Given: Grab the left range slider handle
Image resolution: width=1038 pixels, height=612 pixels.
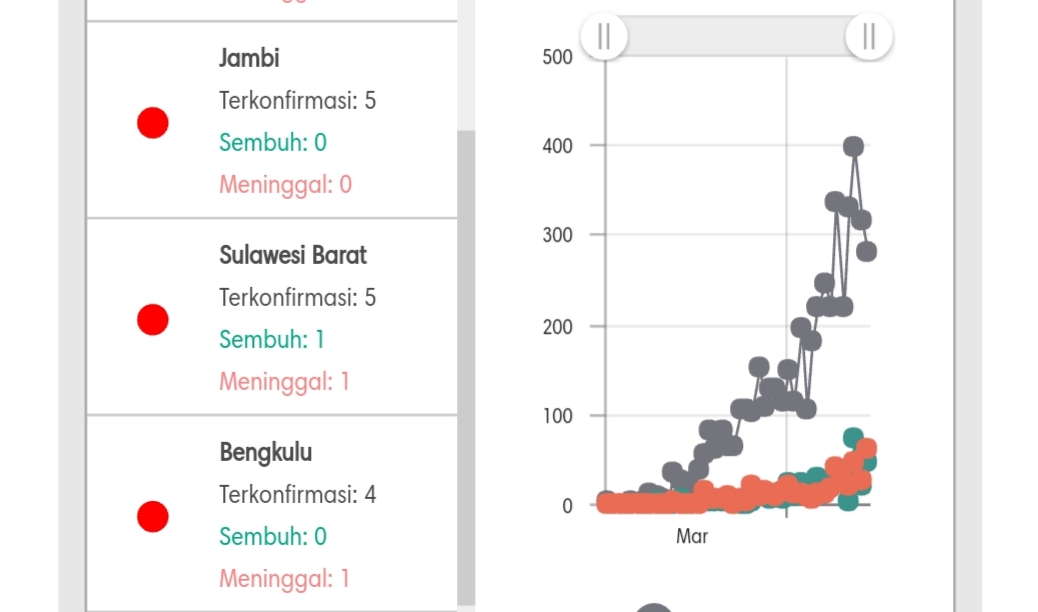Looking at the screenshot, I should tap(604, 36).
